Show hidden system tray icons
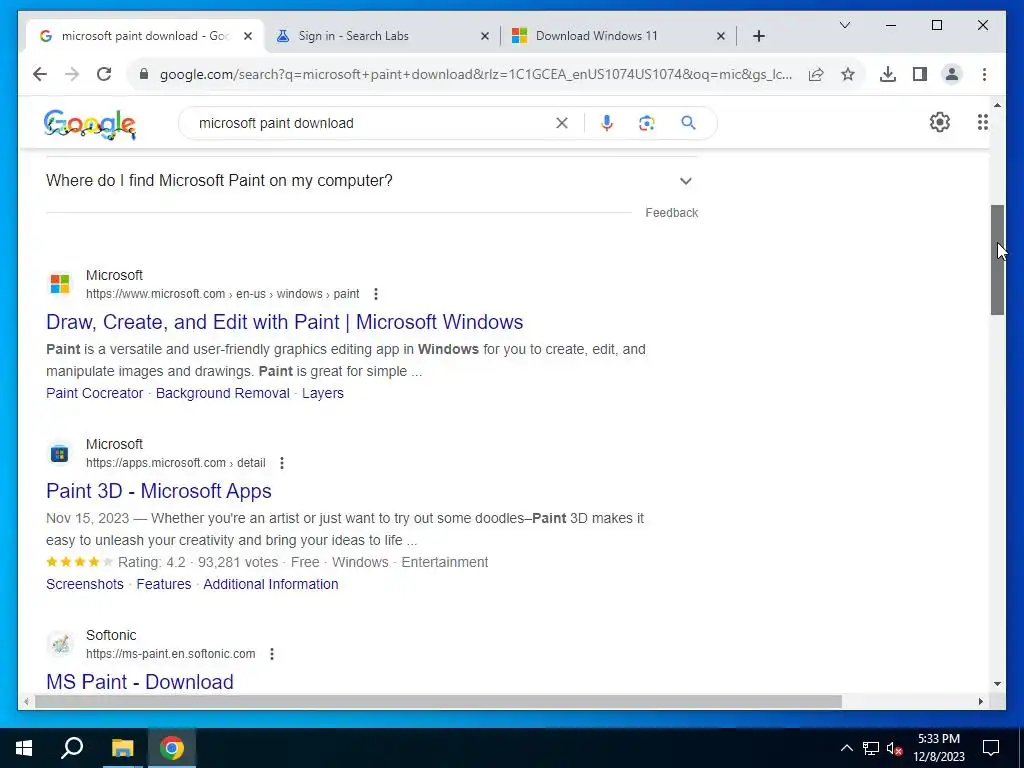 coord(846,748)
